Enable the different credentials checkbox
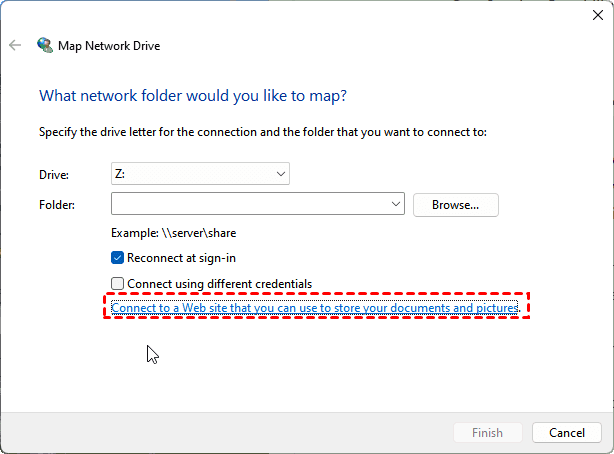The width and height of the screenshot is (614, 454). tap(118, 284)
